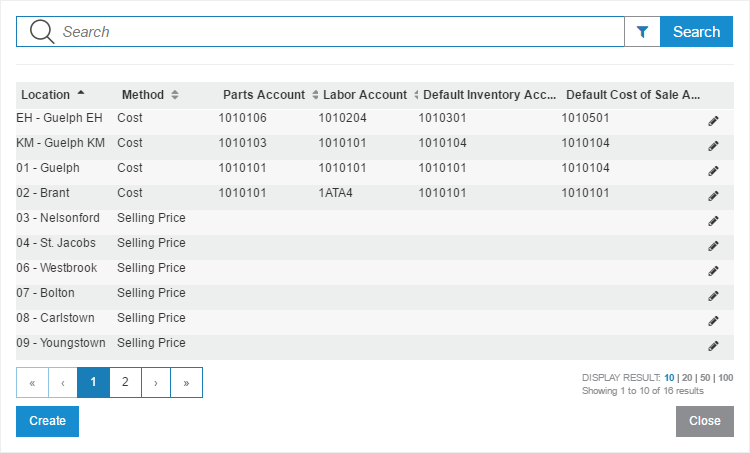Display 100 results per page
This screenshot has width=750, height=453.
click(726, 377)
